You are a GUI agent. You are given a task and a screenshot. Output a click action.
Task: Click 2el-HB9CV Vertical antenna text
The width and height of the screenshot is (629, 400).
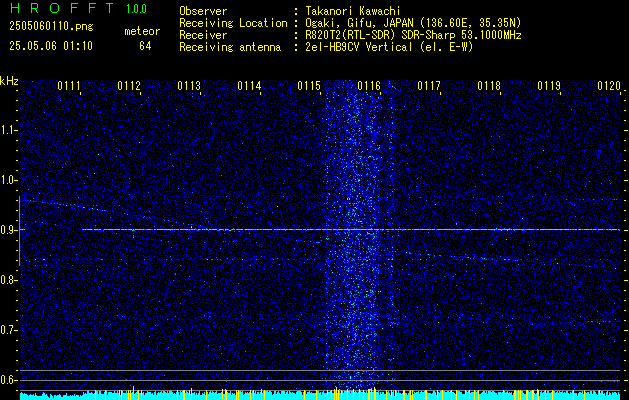click(389, 47)
